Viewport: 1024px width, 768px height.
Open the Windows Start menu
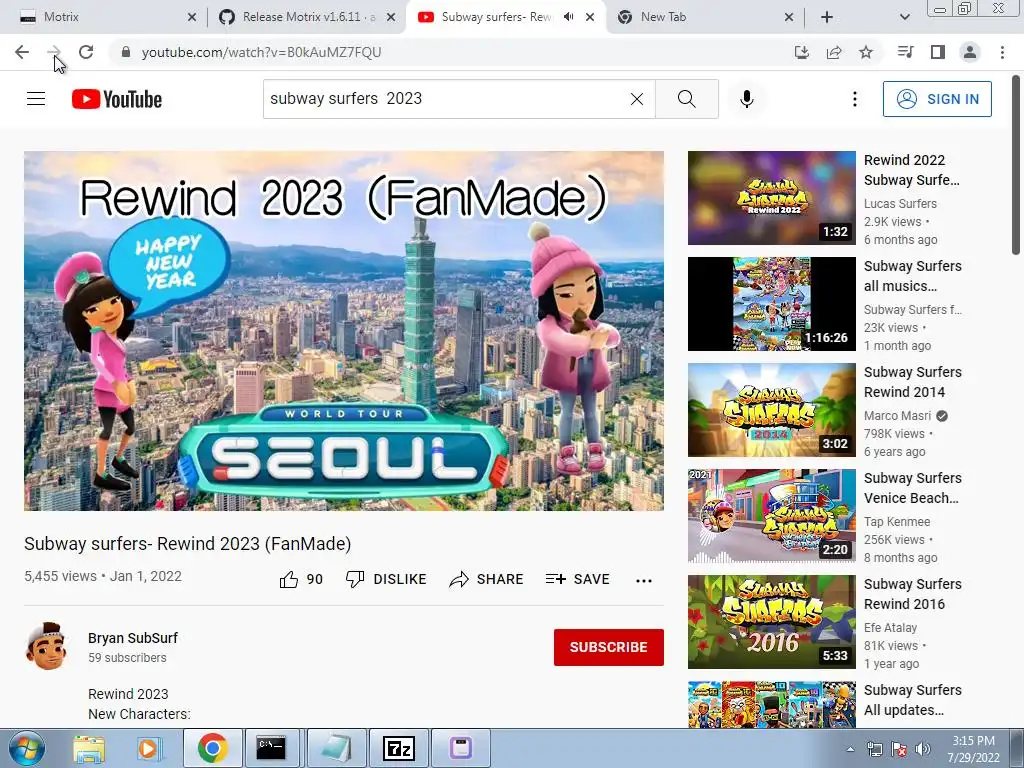(x=26, y=749)
